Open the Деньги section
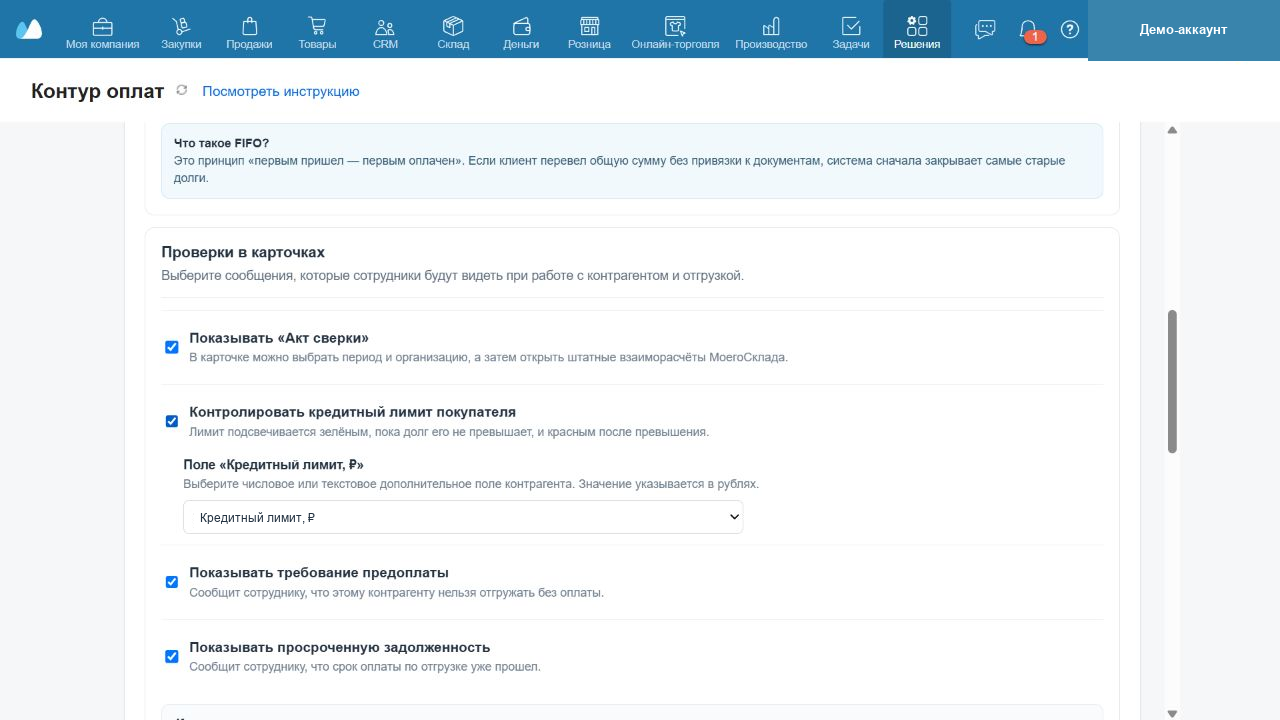 (x=521, y=30)
